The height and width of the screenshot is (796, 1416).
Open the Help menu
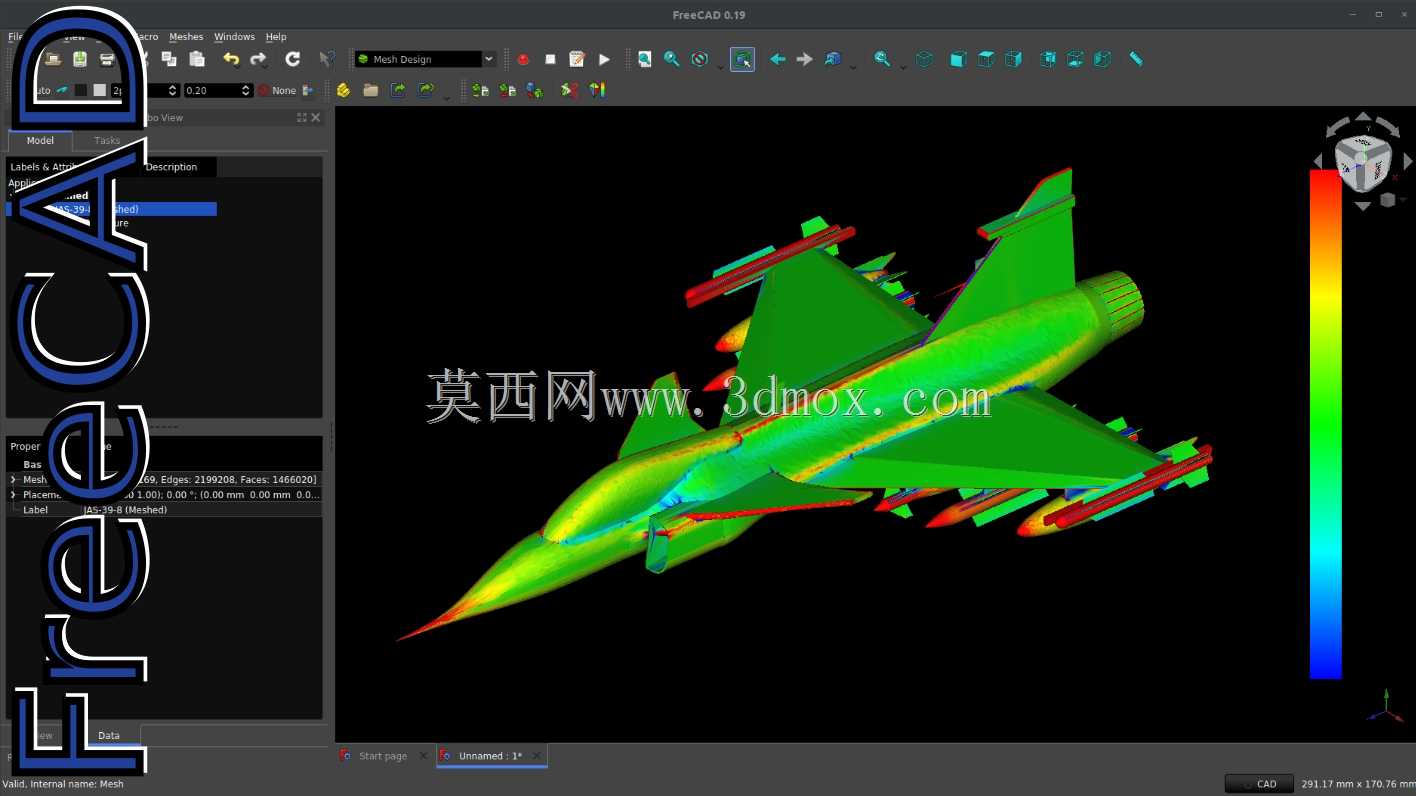tap(276, 37)
